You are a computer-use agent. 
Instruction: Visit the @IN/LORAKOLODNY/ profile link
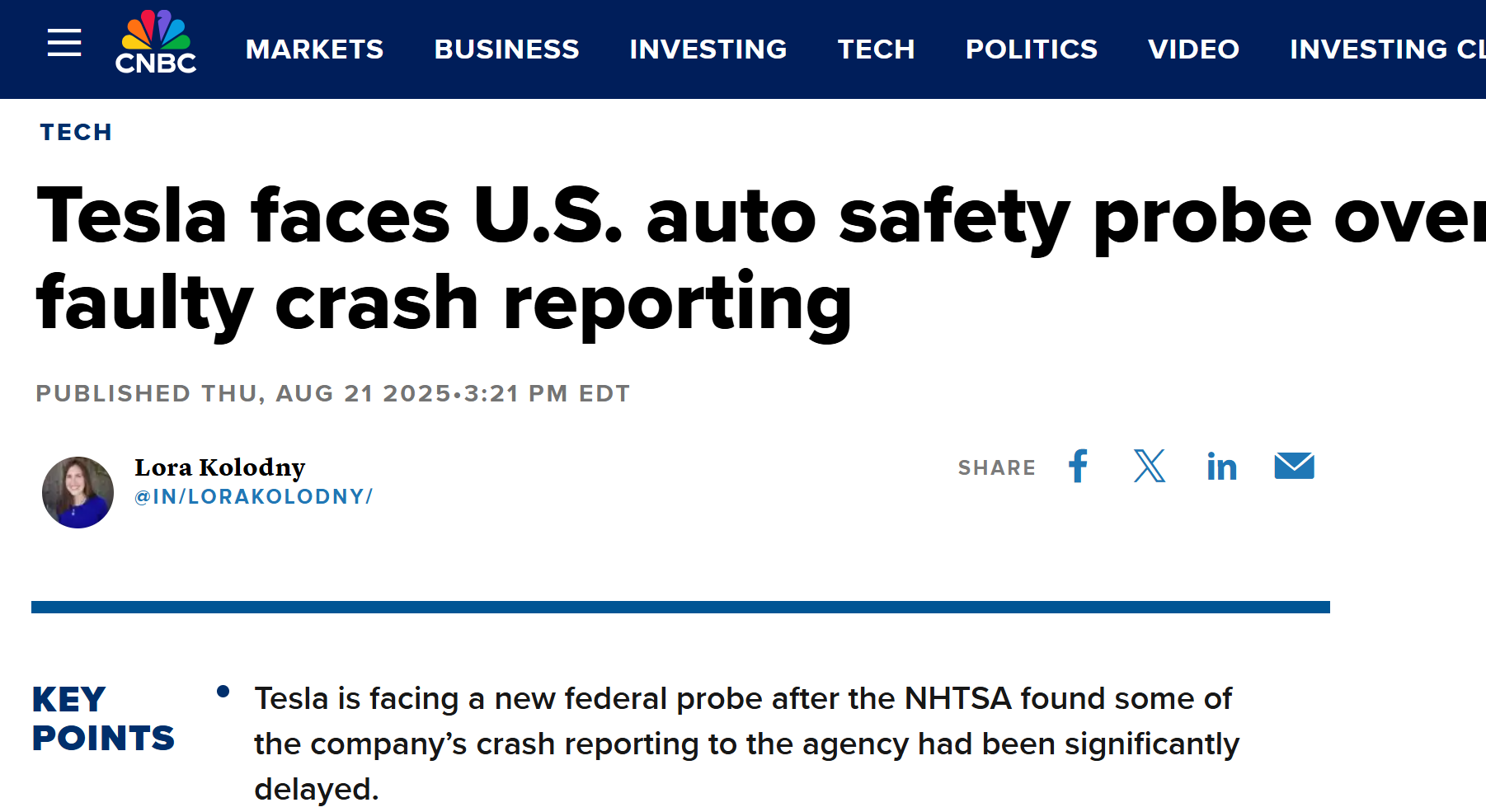253,497
